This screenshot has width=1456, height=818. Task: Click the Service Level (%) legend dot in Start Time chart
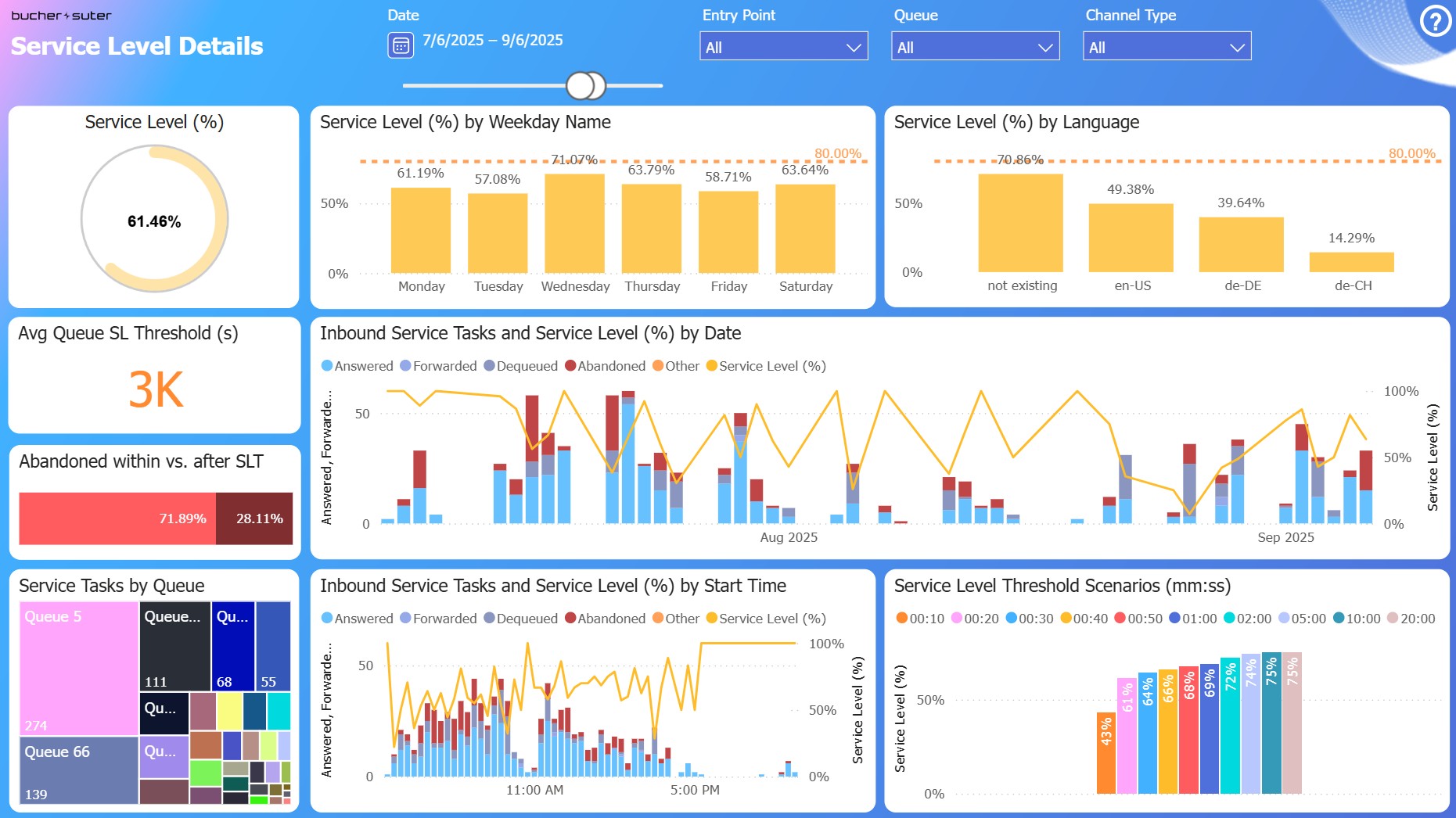711,618
